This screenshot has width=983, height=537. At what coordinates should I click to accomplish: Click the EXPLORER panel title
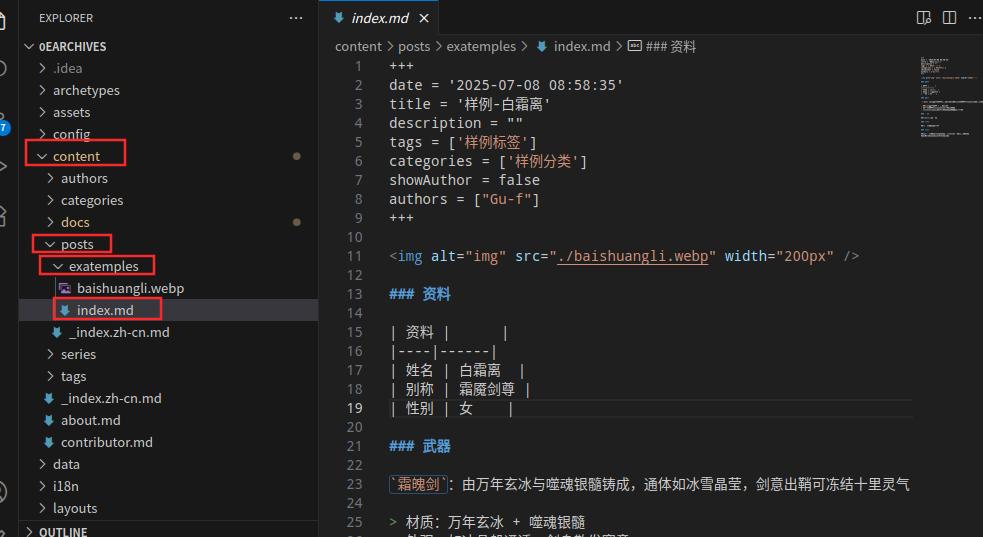tap(66, 18)
